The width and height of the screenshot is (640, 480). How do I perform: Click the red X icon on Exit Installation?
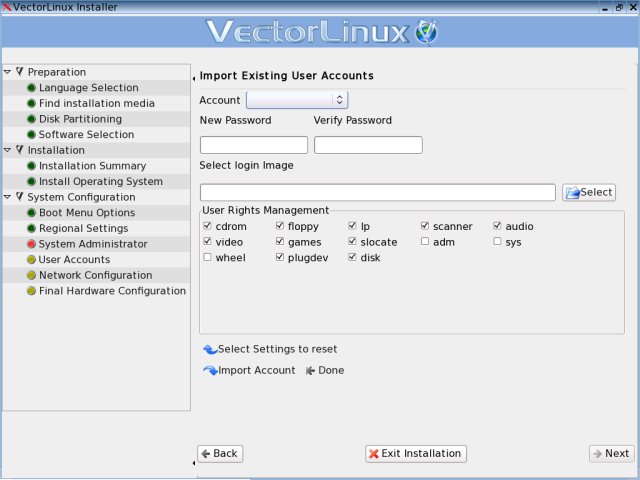[x=373, y=454]
